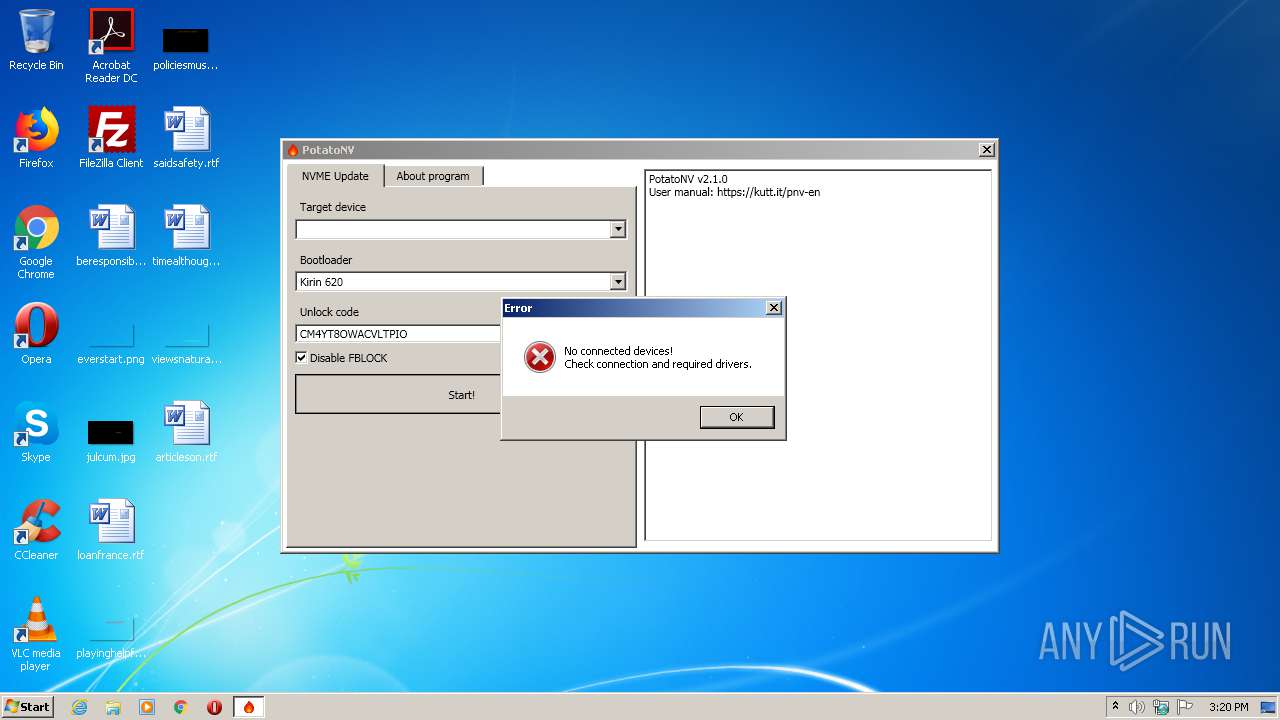This screenshot has height=720, width=1280.
Task: Open the CCleaner desktop icon
Action: (36, 530)
